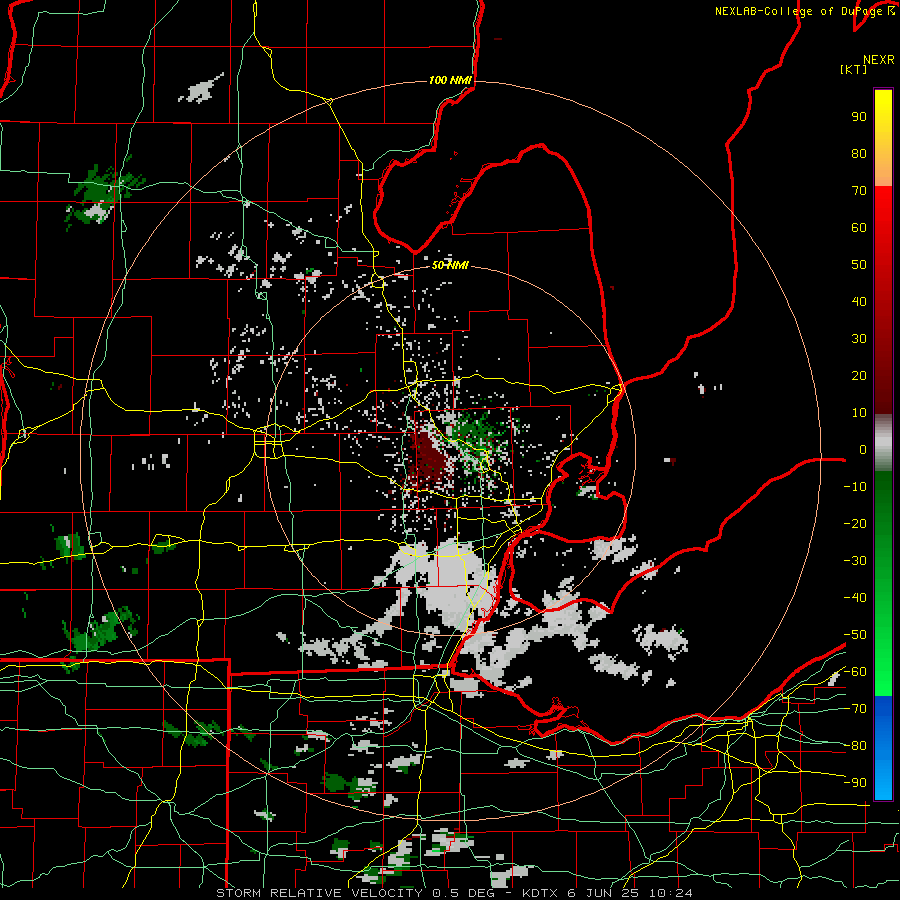Image resolution: width=900 pixels, height=900 pixels.
Task: Click the -10 scale value
Action: [855, 487]
